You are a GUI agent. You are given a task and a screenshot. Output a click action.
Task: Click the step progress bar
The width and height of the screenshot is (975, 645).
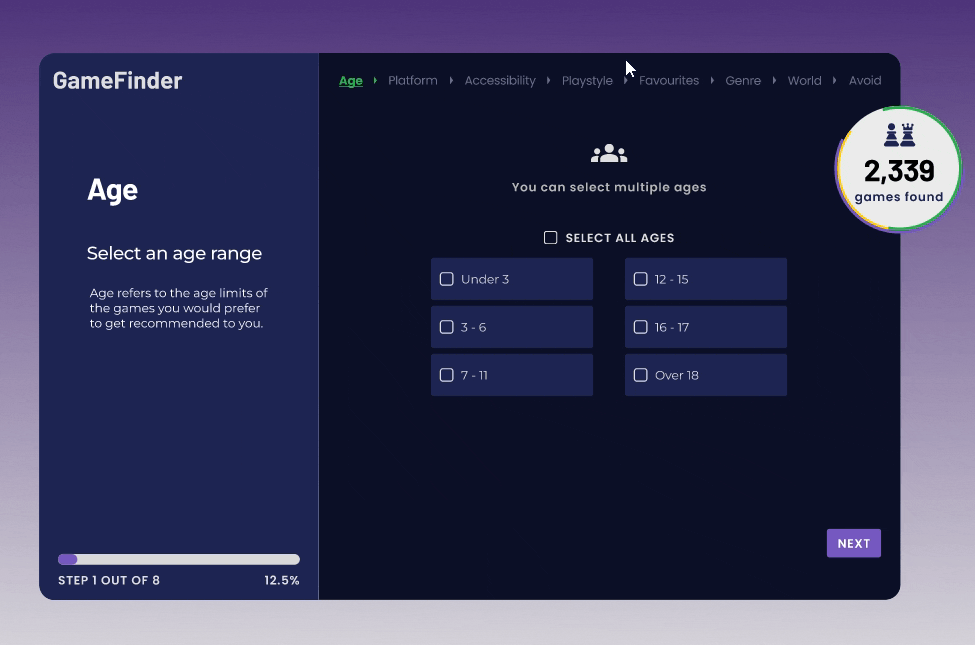coord(178,559)
